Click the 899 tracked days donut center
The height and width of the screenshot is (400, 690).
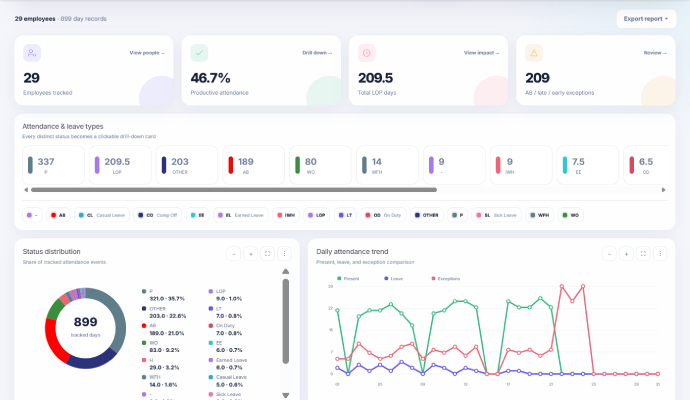(x=85, y=327)
